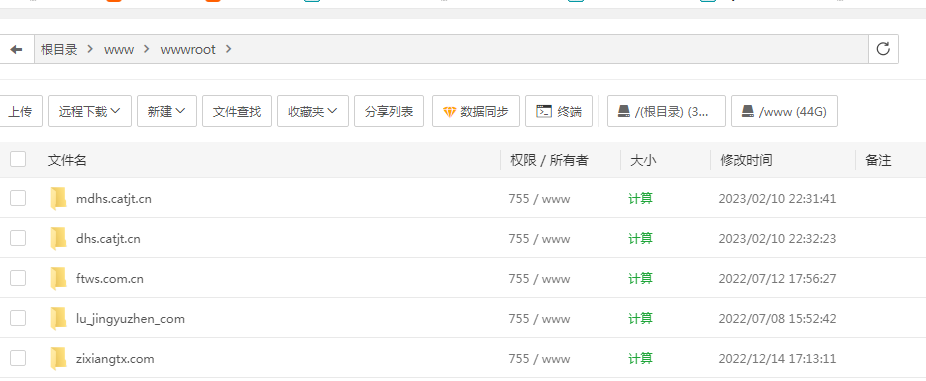Image resolution: width=926 pixels, height=381 pixels.
Task: Click modified time 2022/07/12 17:56:27
Action: 777,279
